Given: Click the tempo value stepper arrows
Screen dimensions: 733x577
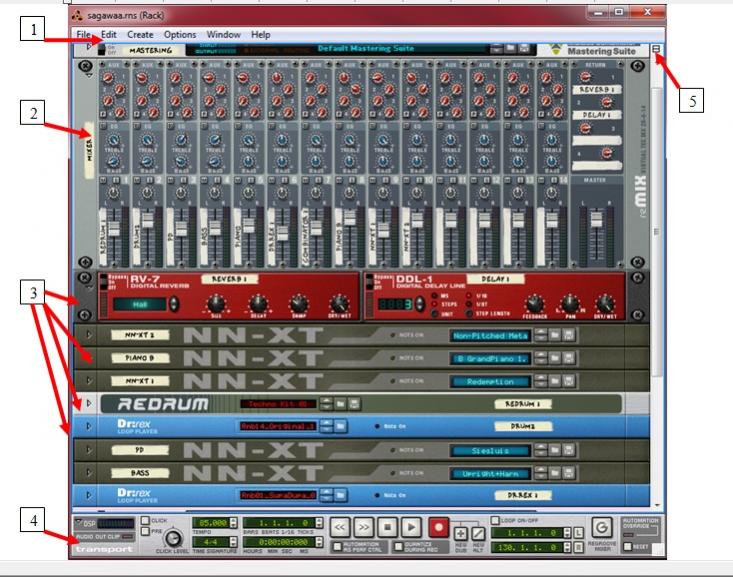Looking at the screenshot, I should [x=233, y=523].
